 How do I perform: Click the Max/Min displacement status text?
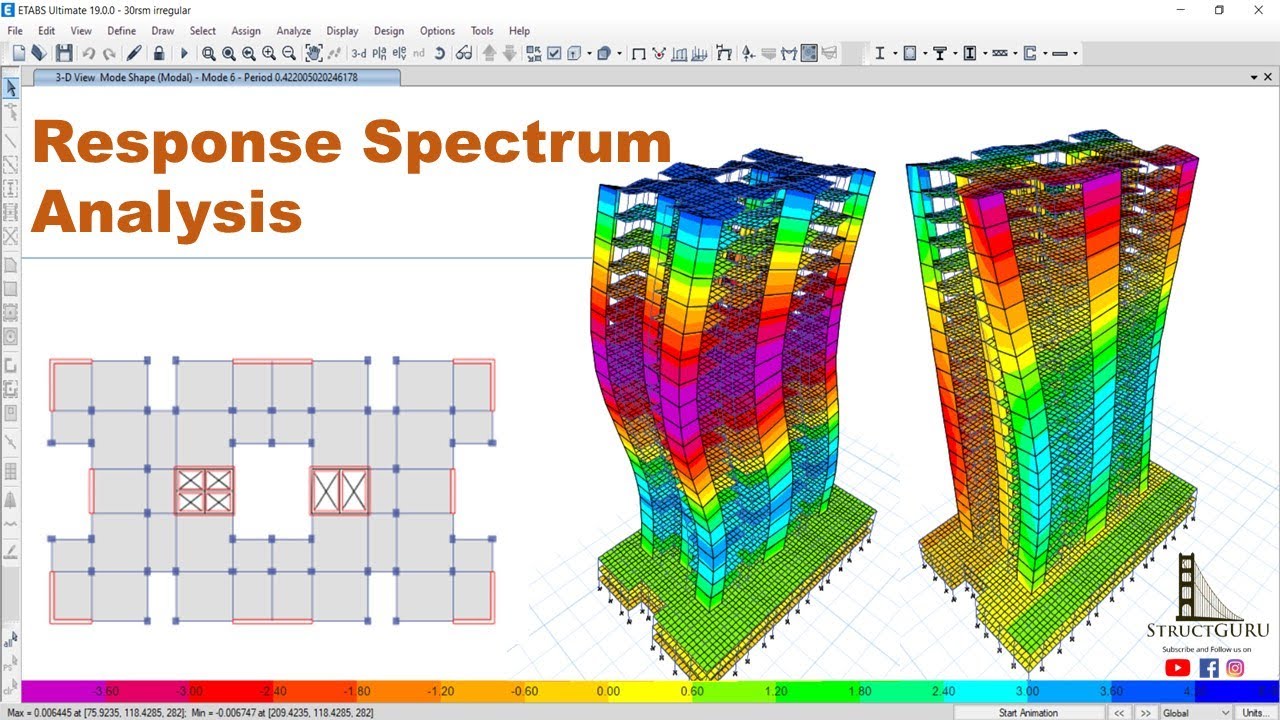click(x=188, y=712)
